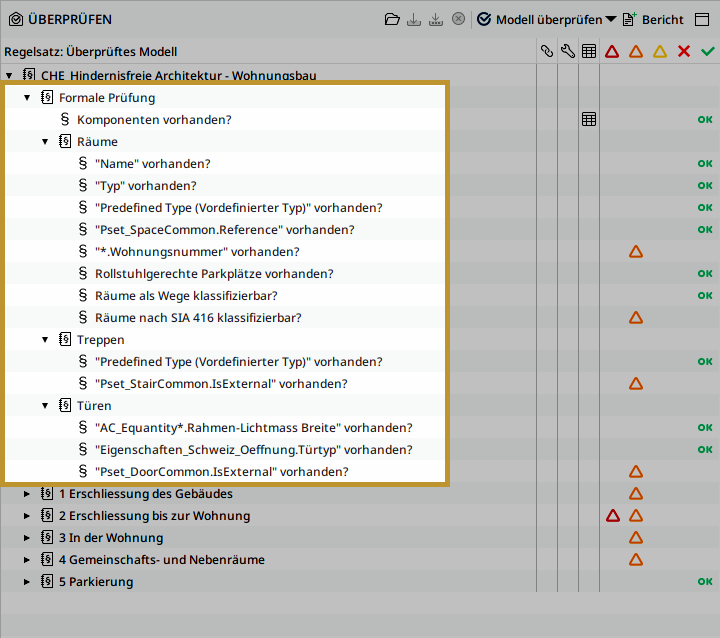Select Rahmen-Lichtmass Breite vorhanden? rule

click(x=253, y=428)
